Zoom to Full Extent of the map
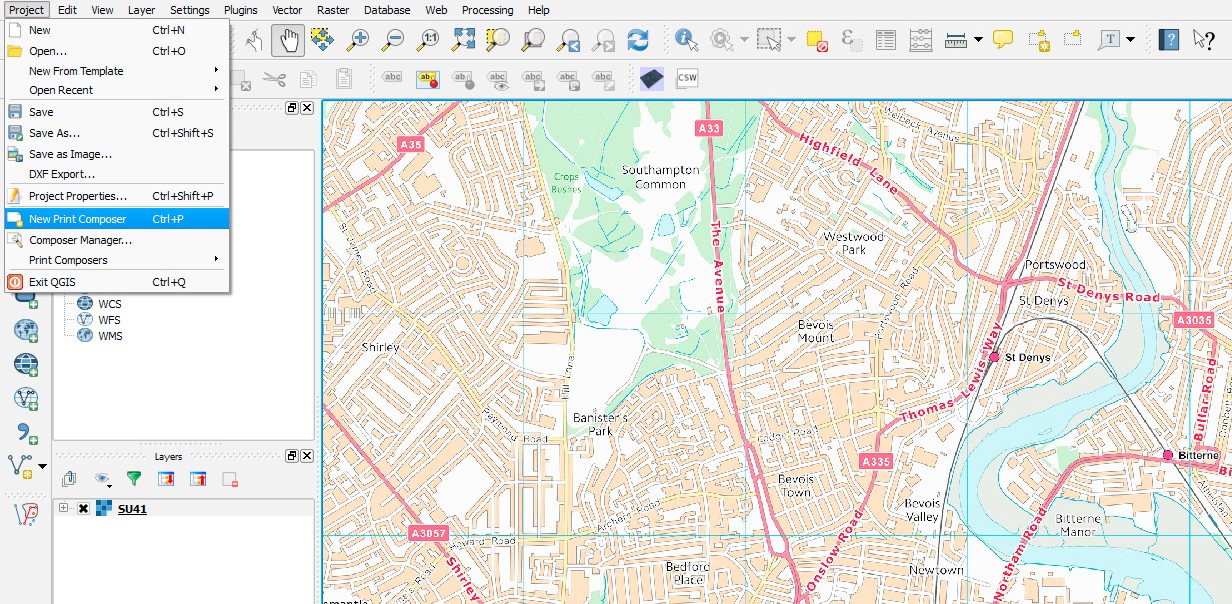This screenshot has height=604, width=1232. click(464, 41)
